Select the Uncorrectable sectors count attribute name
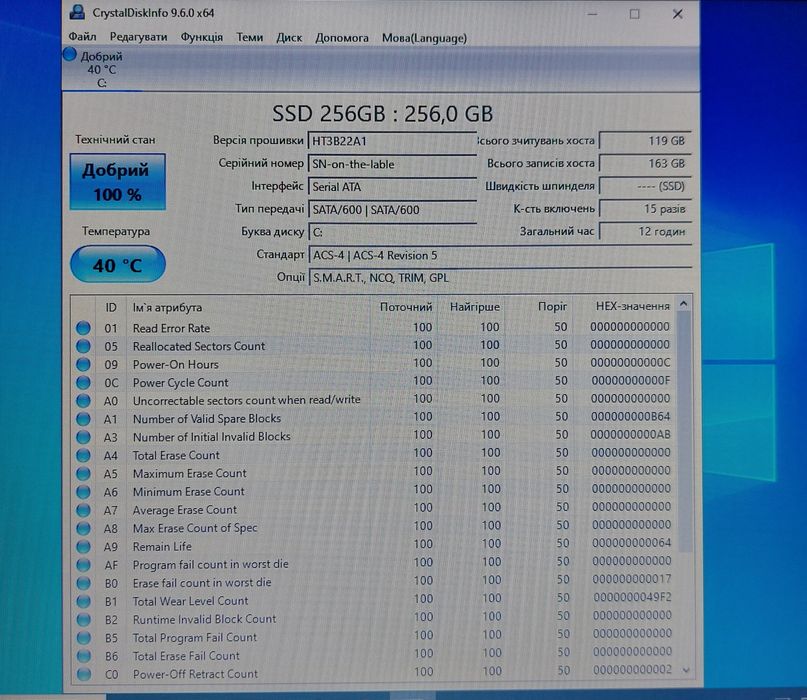The height and width of the screenshot is (700, 807). point(247,400)
